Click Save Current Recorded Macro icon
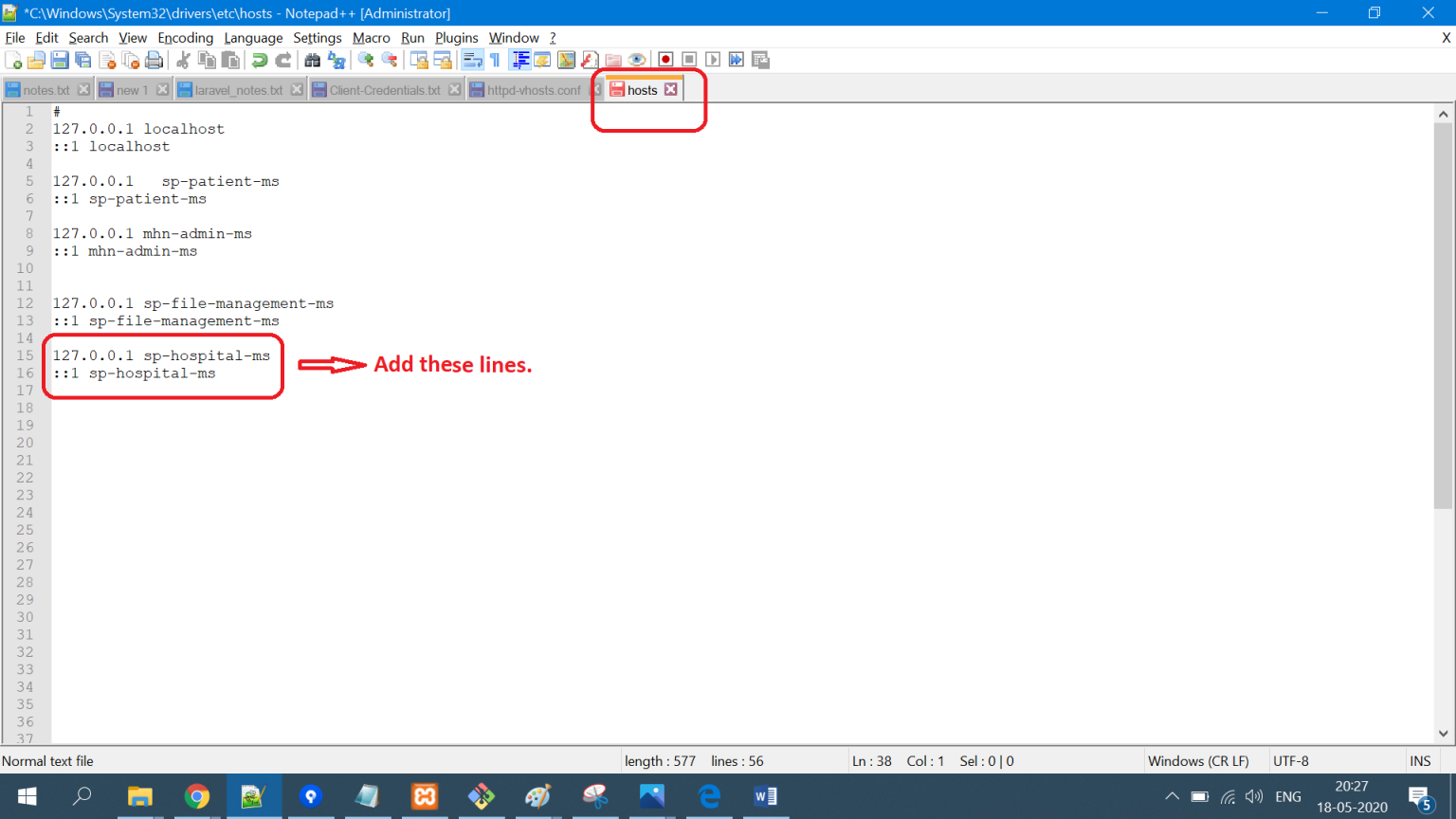This screenshot has height=819, width=1456. (x=760, y=60)
